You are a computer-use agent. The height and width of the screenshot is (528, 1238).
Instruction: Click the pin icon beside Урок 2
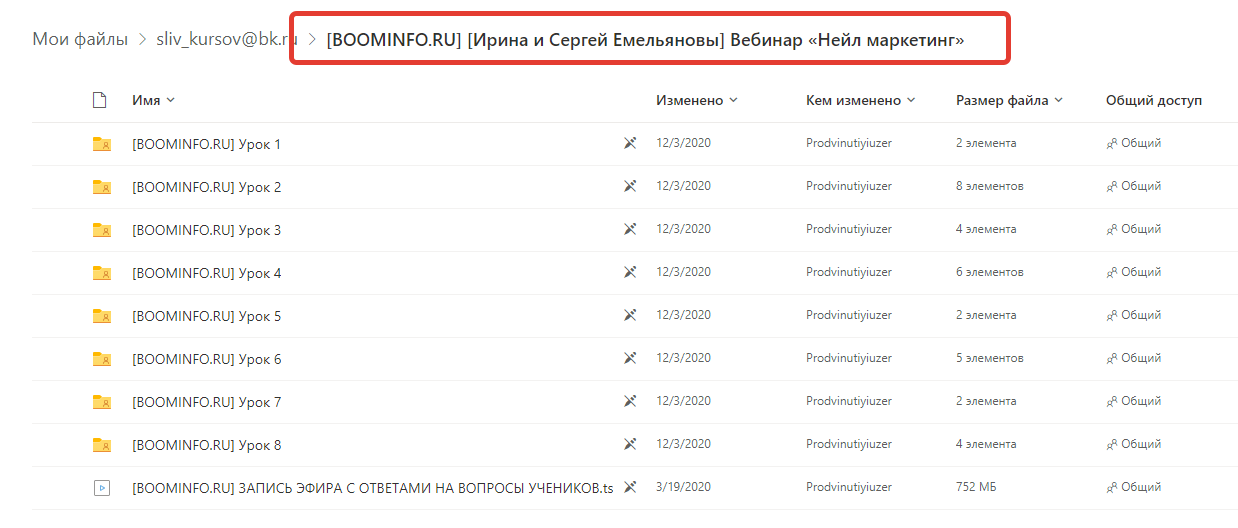[x=630, y=186]
